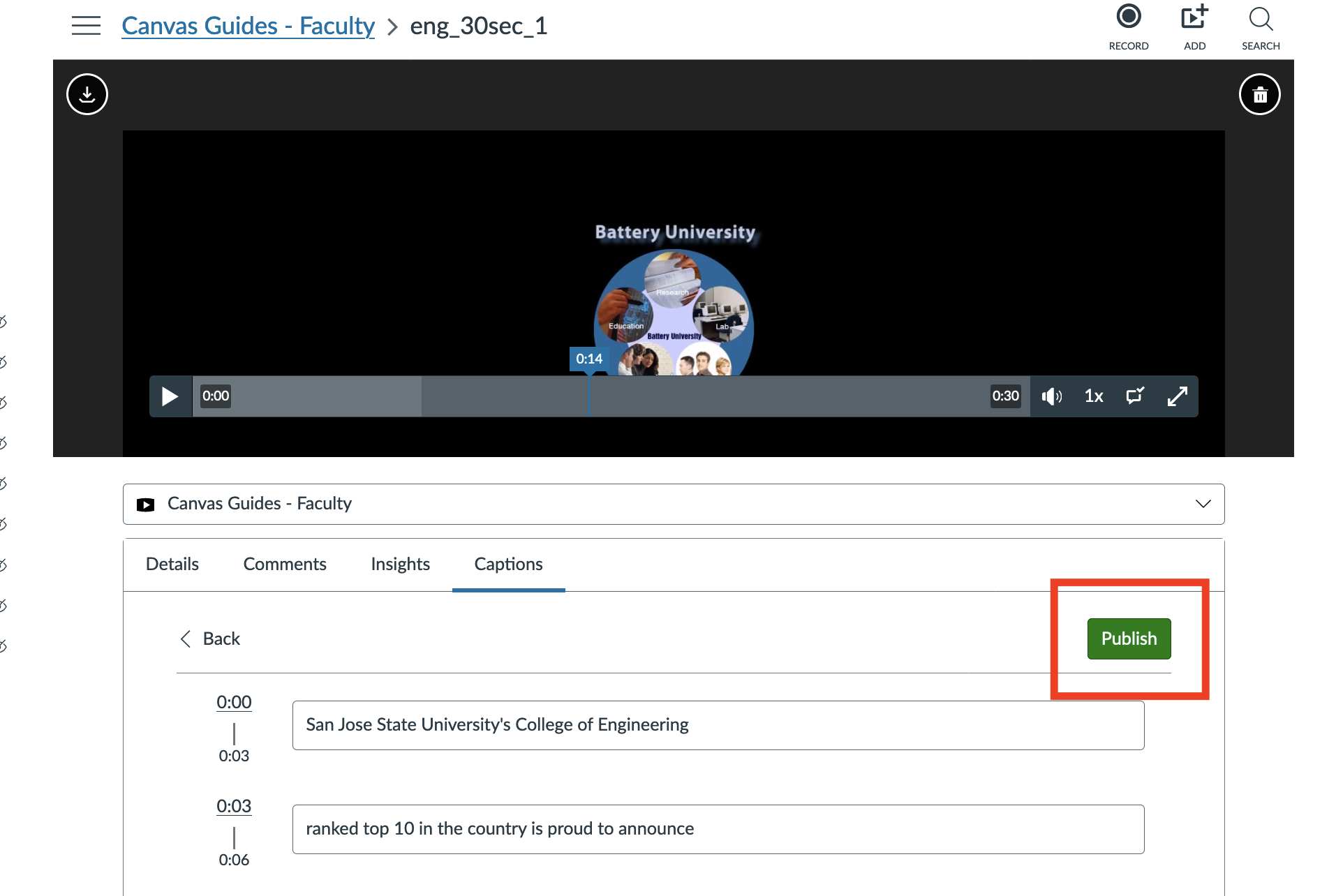Click the green Publish button
Image resolution: width=1336 pixels, height=896 pixels.
(1128, 639)
